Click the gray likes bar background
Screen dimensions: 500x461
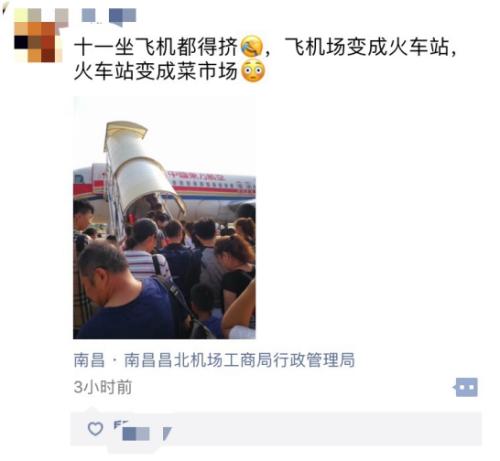tap(276, 429)
